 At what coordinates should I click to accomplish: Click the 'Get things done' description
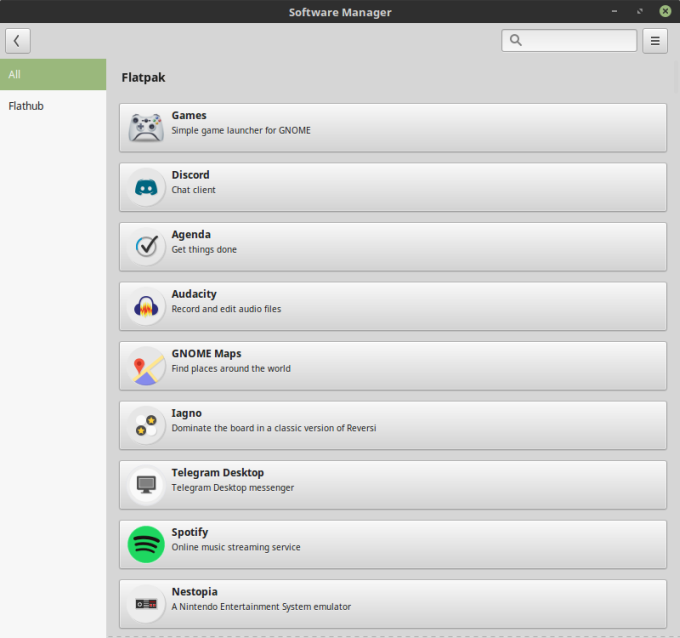pos(204,249)
